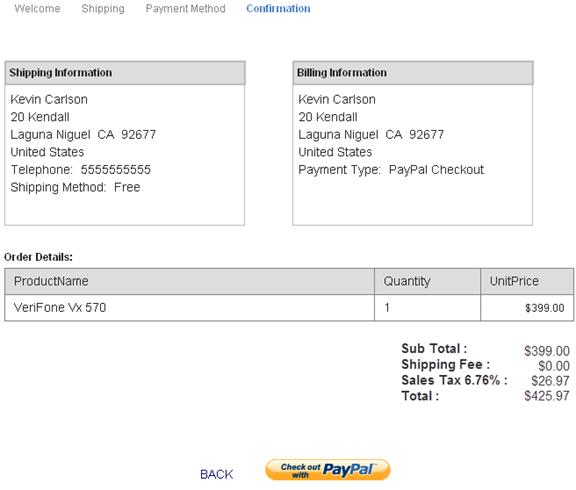Open the Welcome step tab
This screenshot has height=490, width=576.
pos(37,8)
